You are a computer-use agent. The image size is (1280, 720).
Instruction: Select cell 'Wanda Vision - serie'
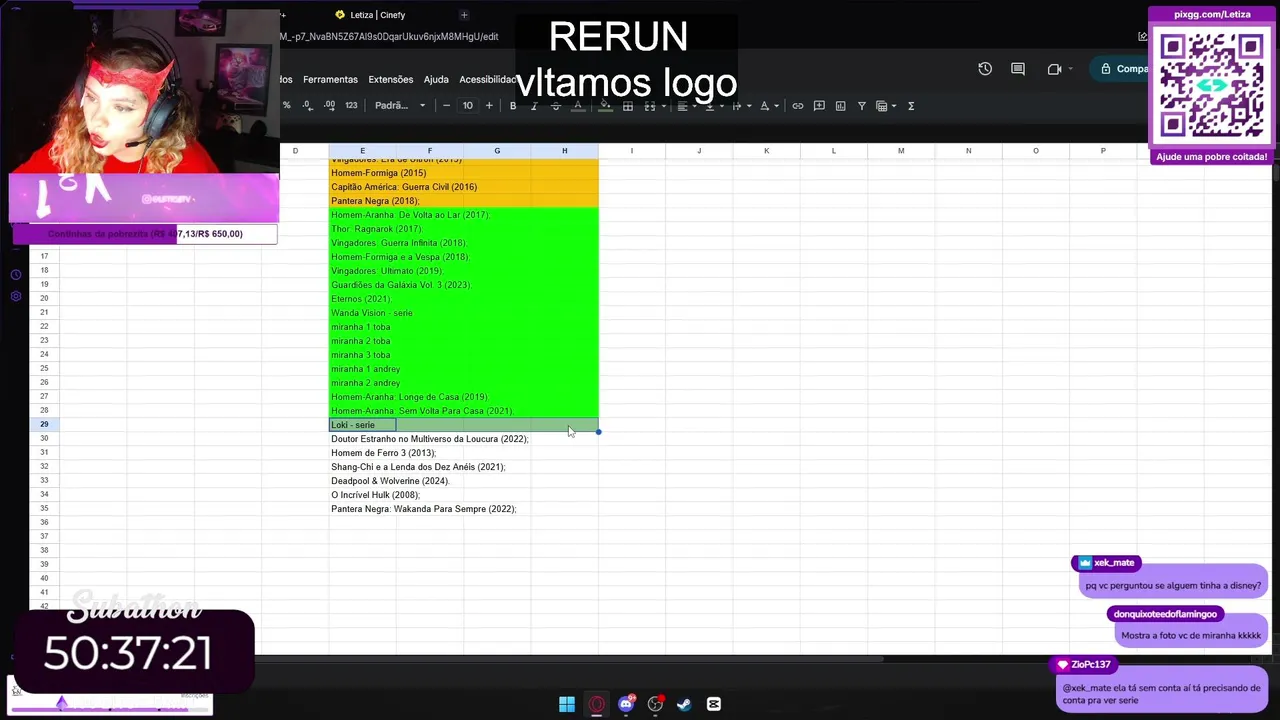[372, 313]
